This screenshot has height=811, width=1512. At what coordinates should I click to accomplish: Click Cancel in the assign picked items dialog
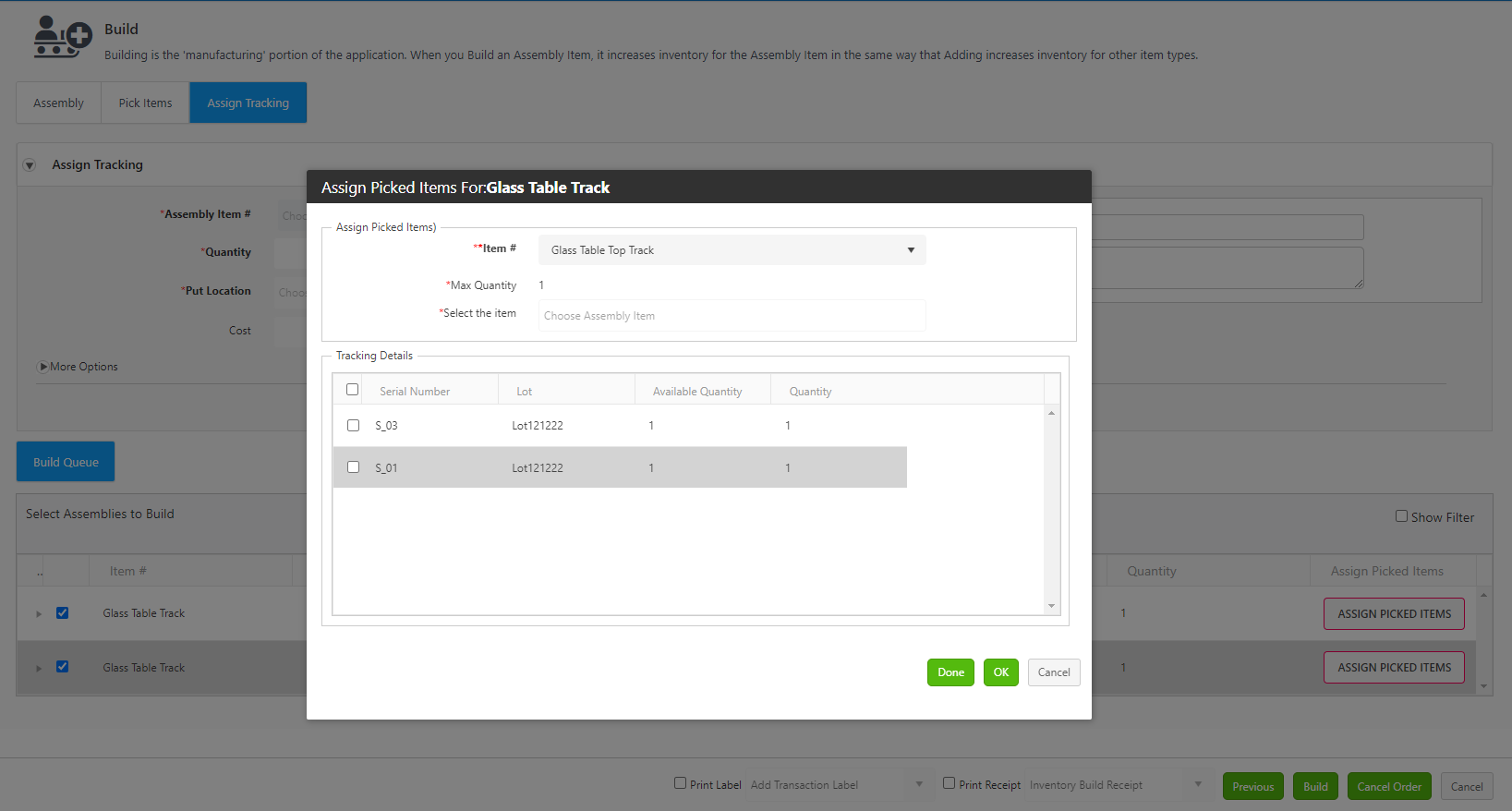tap(1053, 672)
